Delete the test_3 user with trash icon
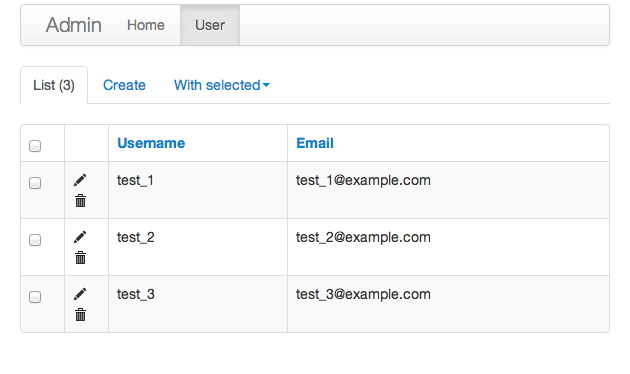Screen dimensions: 630x374 tap(80, 315)
